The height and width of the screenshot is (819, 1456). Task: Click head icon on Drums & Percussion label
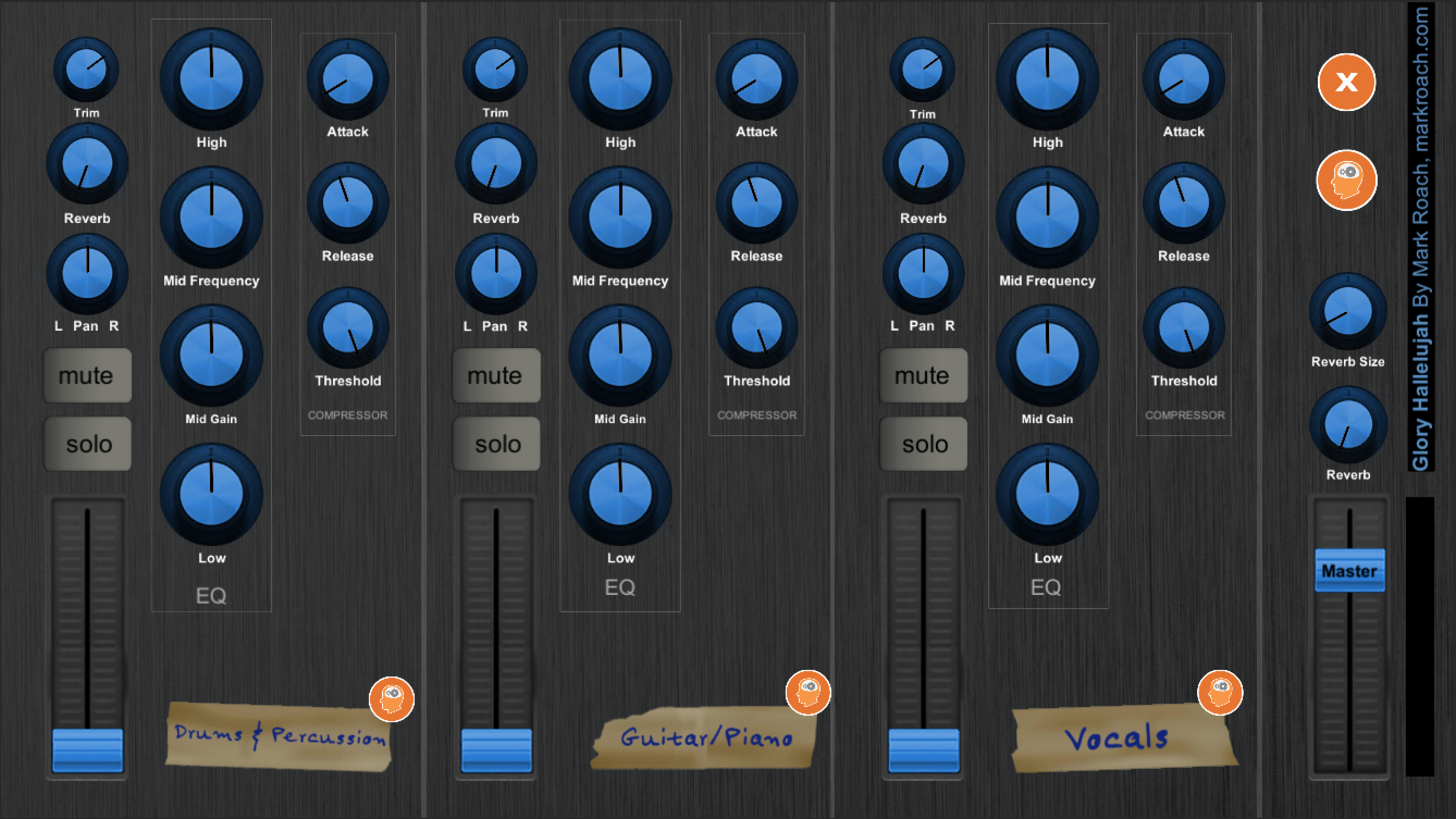392,699
